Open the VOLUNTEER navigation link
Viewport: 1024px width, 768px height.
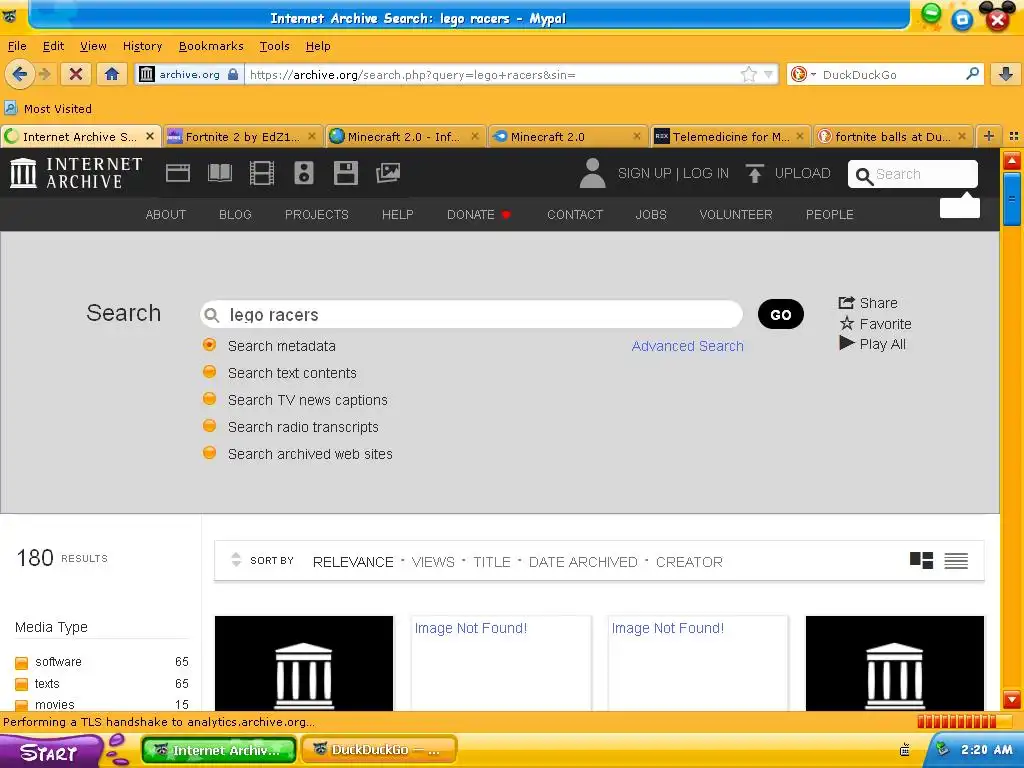736,214
